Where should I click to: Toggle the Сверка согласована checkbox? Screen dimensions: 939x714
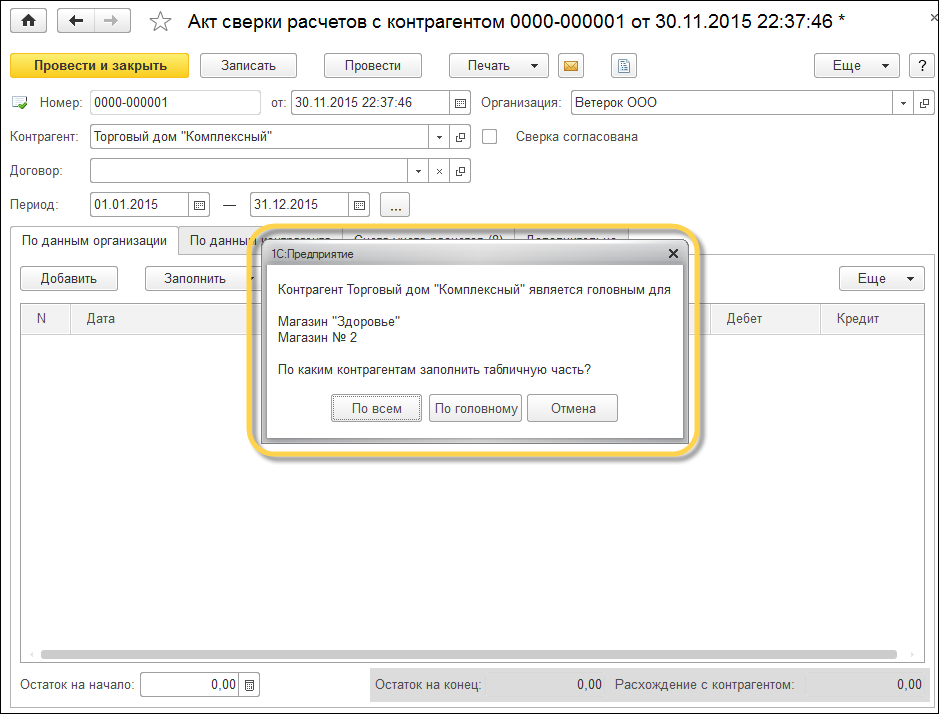tap(489, 137)
